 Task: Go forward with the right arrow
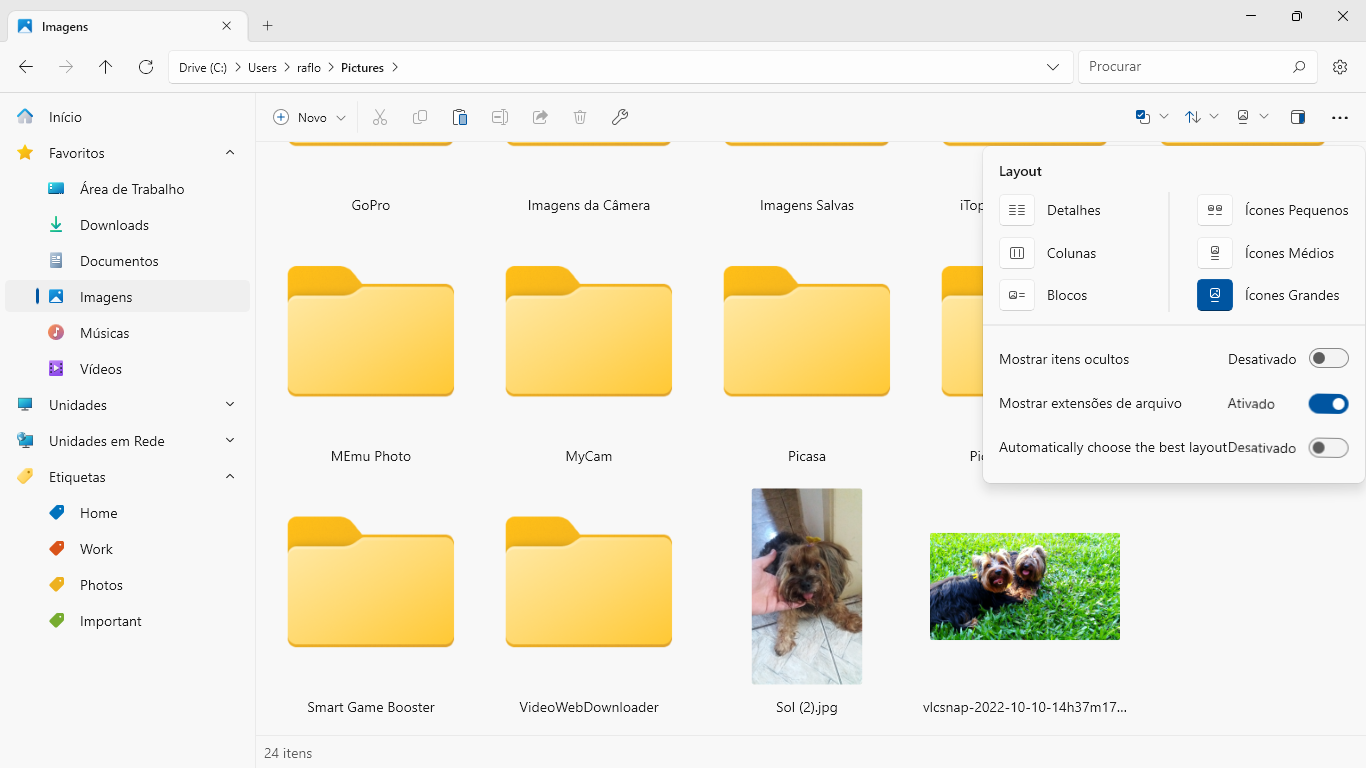pyautogui.click(x=66, y=67)
